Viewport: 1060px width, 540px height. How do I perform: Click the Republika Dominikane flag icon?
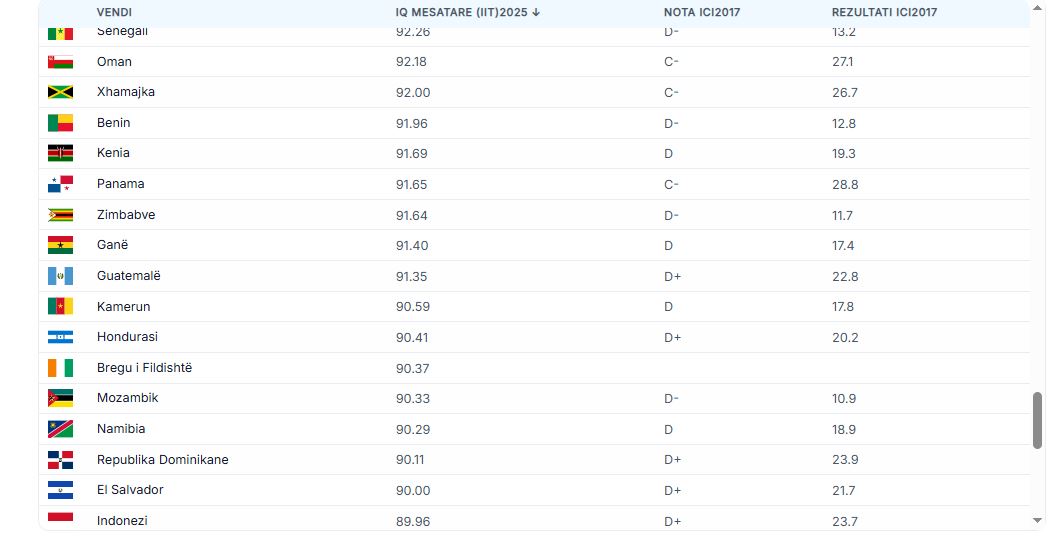pos(60,460)
